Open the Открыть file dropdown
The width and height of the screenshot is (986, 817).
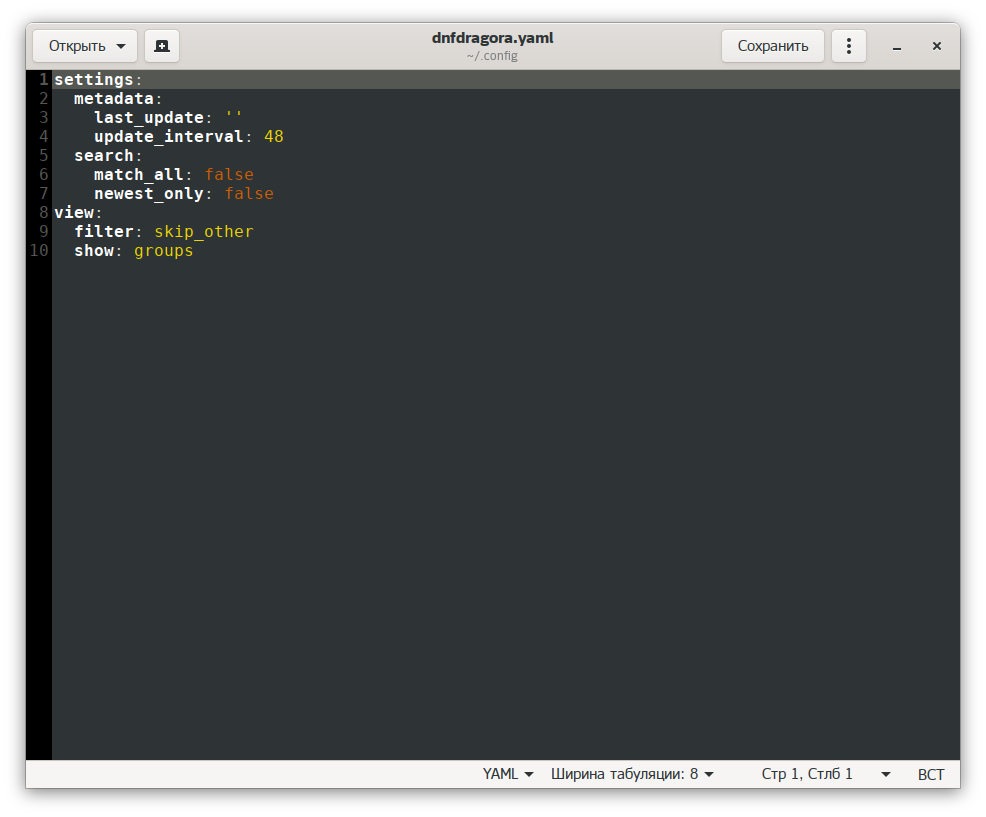click(x=85, y=46)
